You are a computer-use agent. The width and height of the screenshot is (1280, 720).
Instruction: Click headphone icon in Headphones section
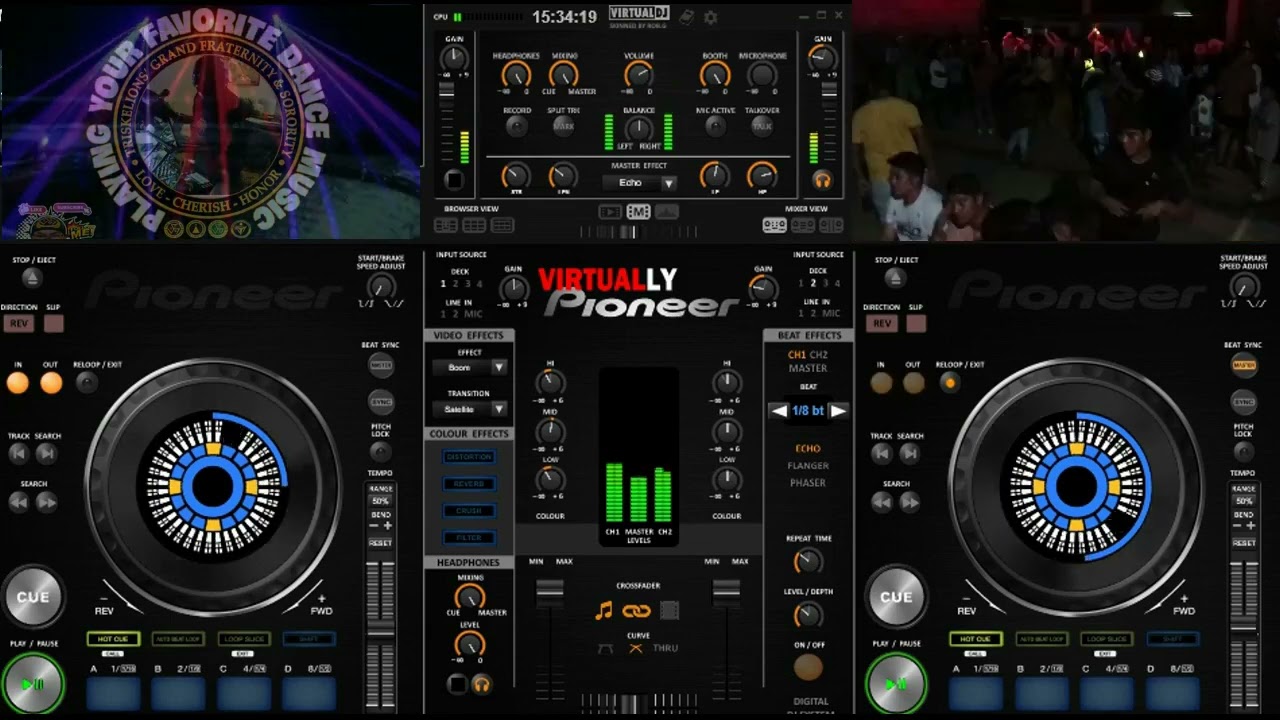coord(482,685)
